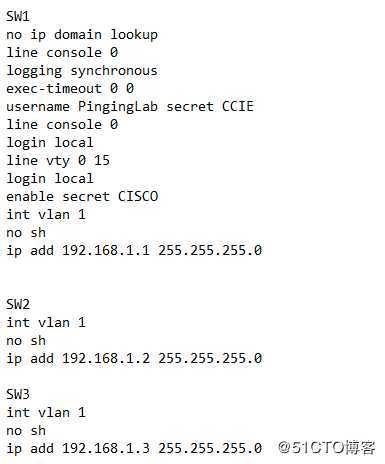The height and width of the screenshot is (464, 385).
Task: Click the 'enable secret CISCO' line
Action: coord(82,196)
